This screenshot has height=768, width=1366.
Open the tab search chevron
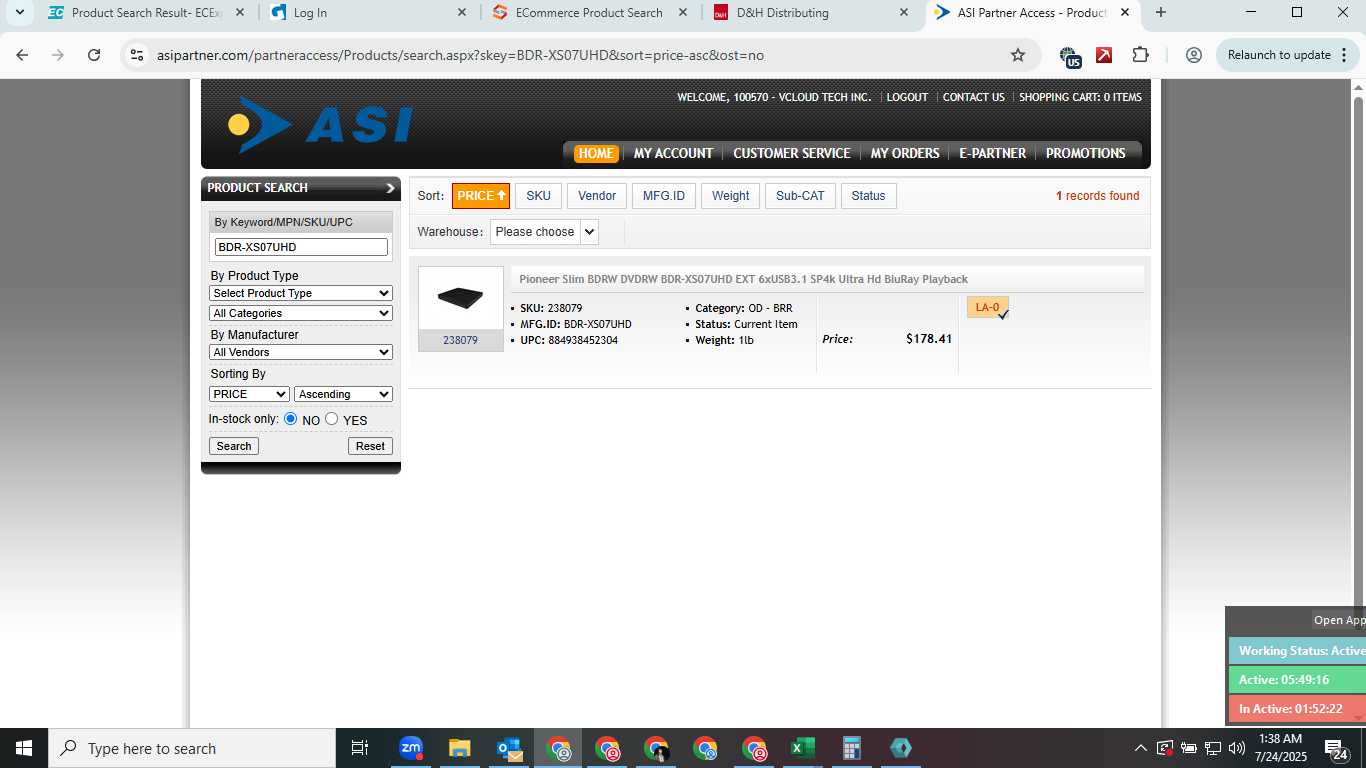click(x=19, y=13)
